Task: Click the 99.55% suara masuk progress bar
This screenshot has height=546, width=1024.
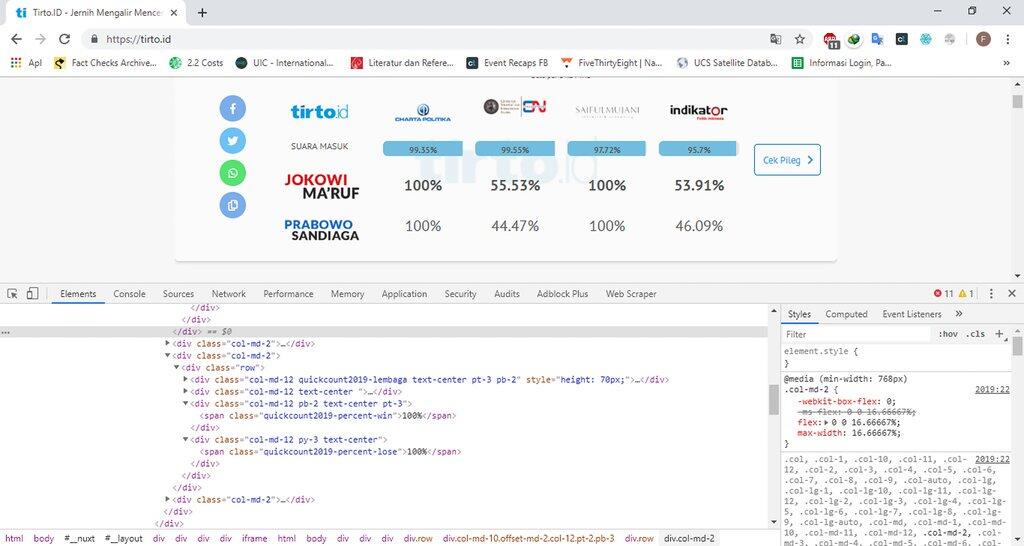Action: (515, 149)
